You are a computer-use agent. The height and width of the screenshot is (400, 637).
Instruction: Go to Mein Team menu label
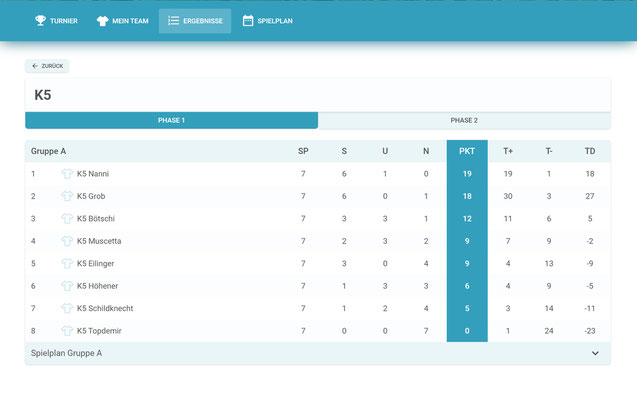pyautogui.click(x=130, y=21)
